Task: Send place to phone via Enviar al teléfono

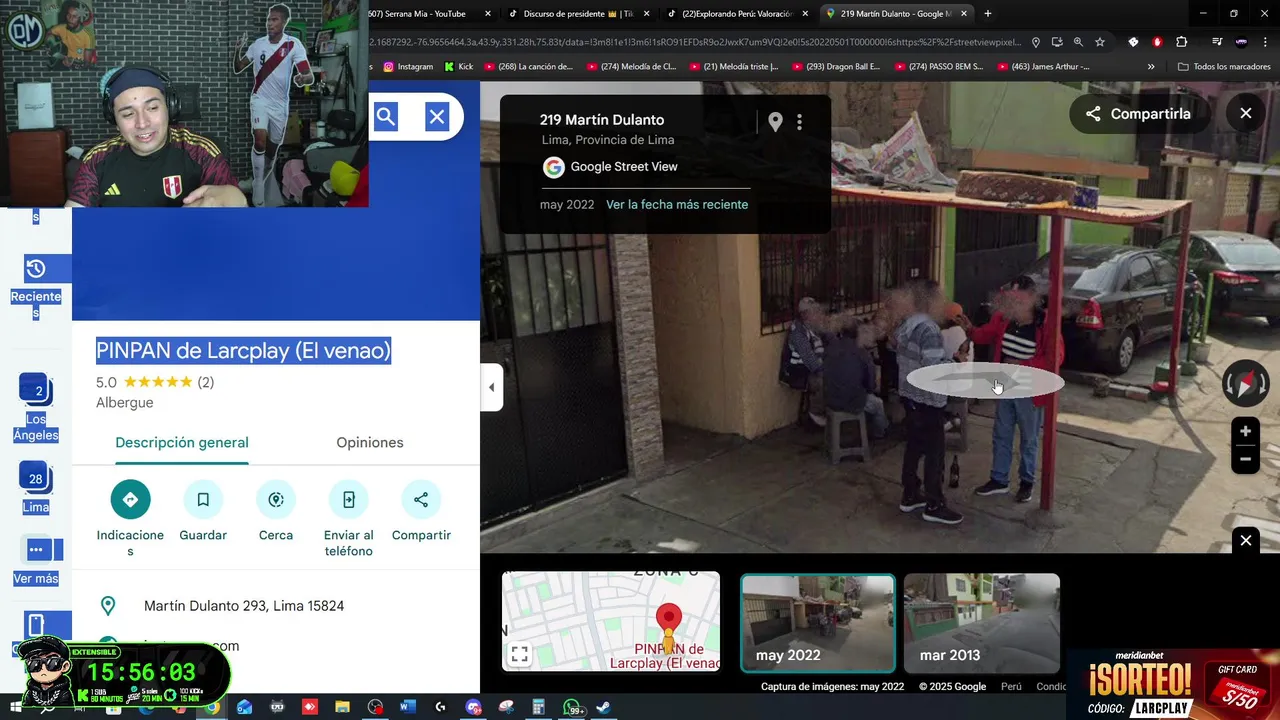Action: [348, 518]
